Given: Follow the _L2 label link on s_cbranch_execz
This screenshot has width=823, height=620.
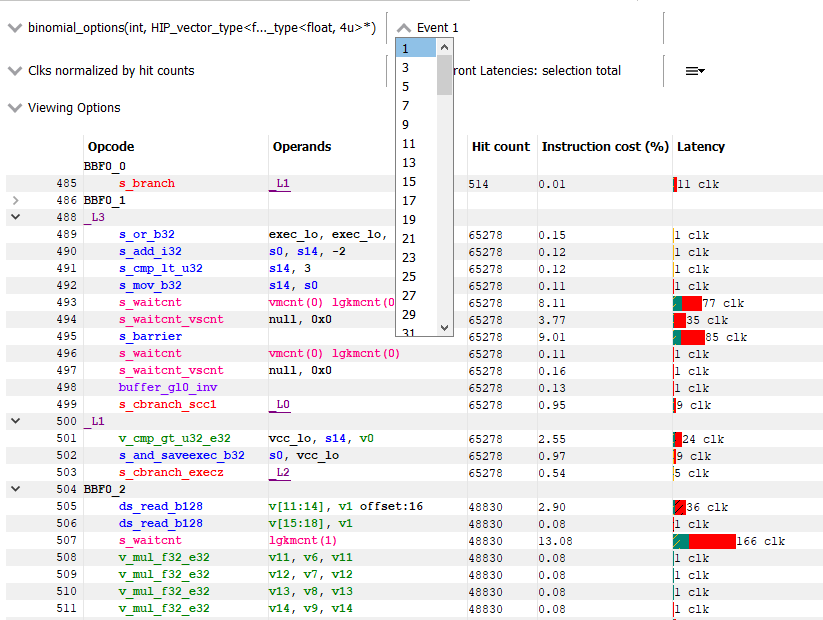Looking at the screenshot, I should pos(280,472).
